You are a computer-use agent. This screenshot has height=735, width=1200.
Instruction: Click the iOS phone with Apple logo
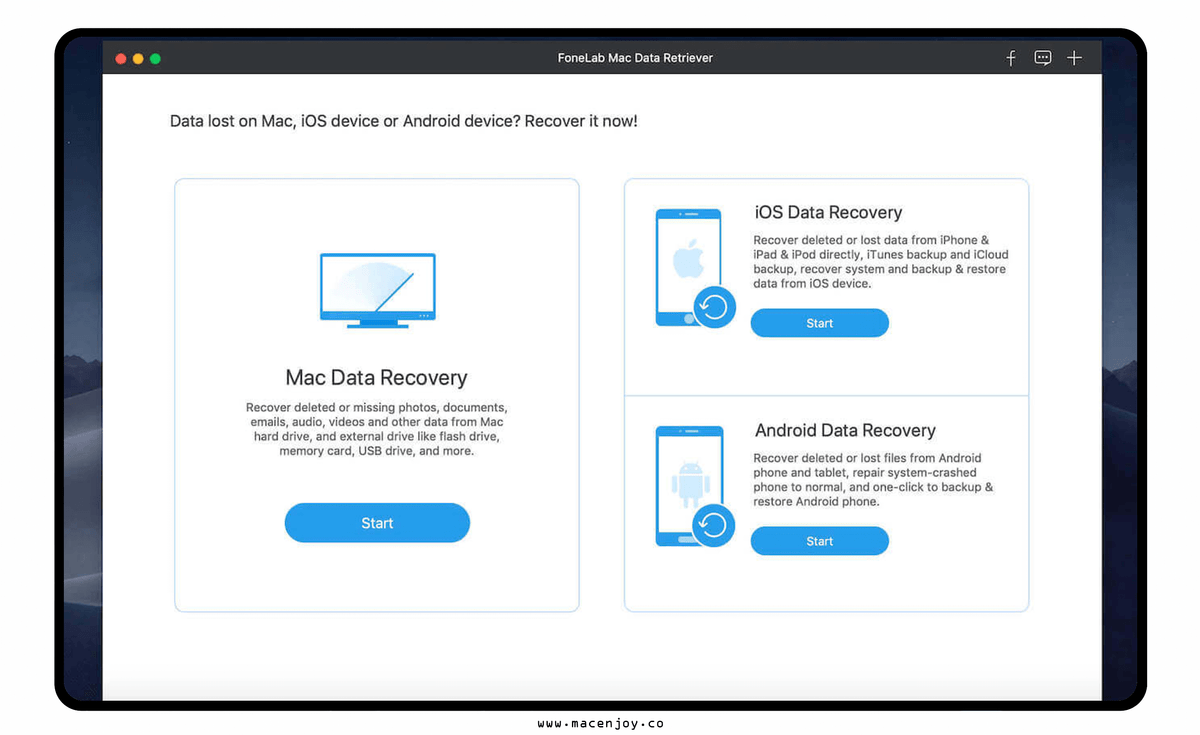[694, 267]
